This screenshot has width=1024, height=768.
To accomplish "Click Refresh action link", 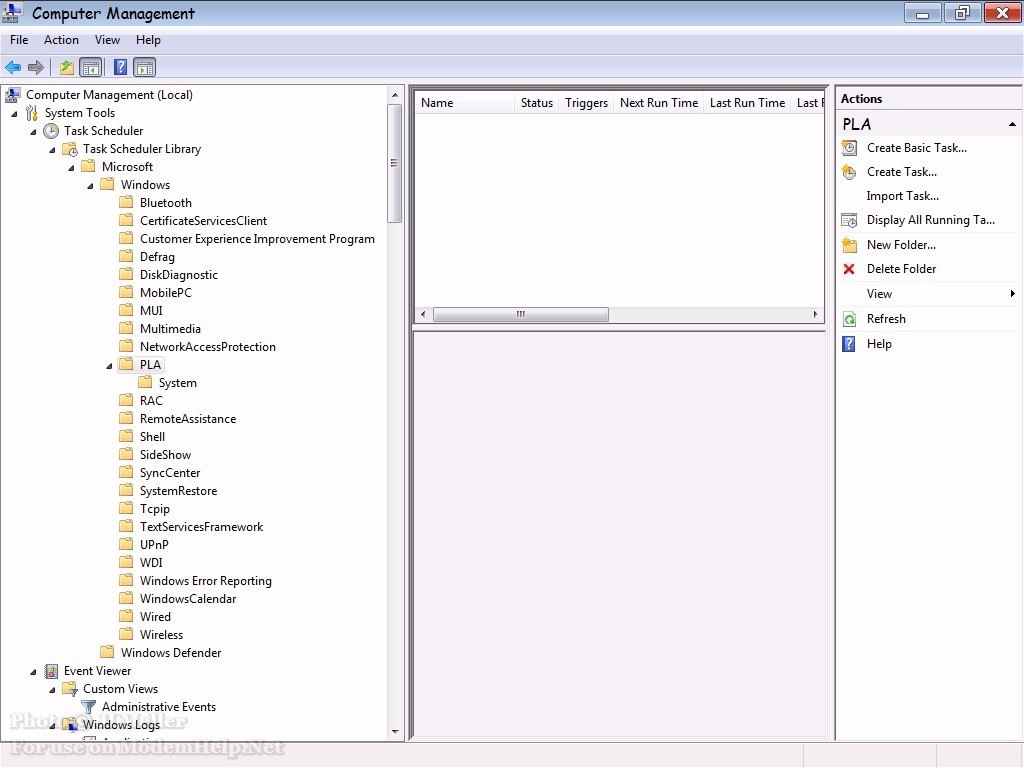I will point(886,319).
